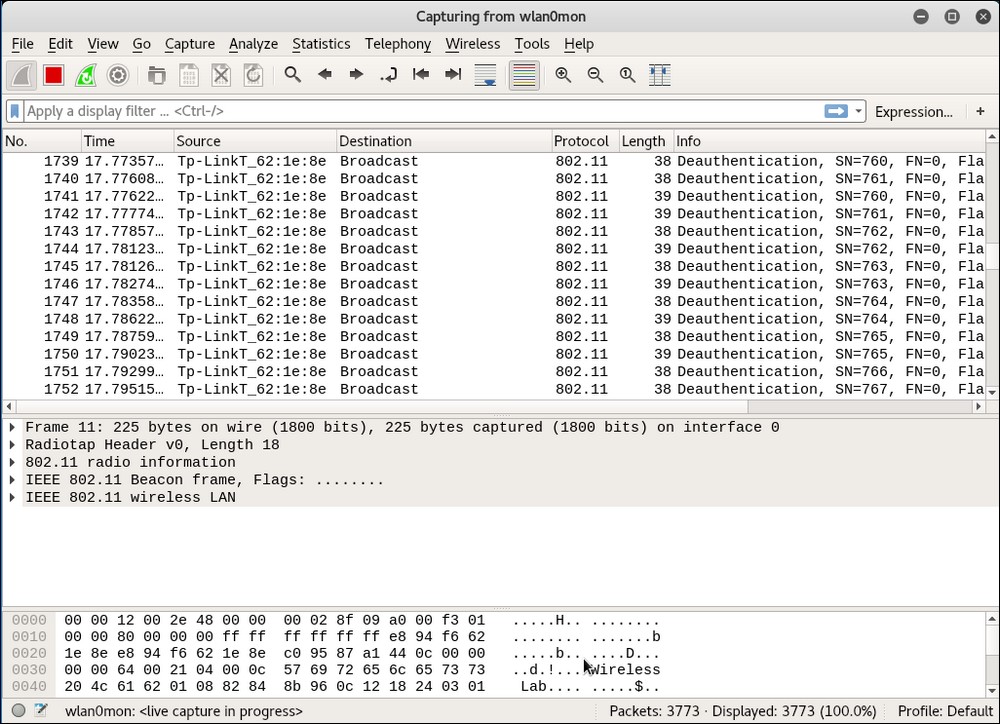Zoom in on the packet text
This screenshot has height=724, width=1000.
(563, 75)
